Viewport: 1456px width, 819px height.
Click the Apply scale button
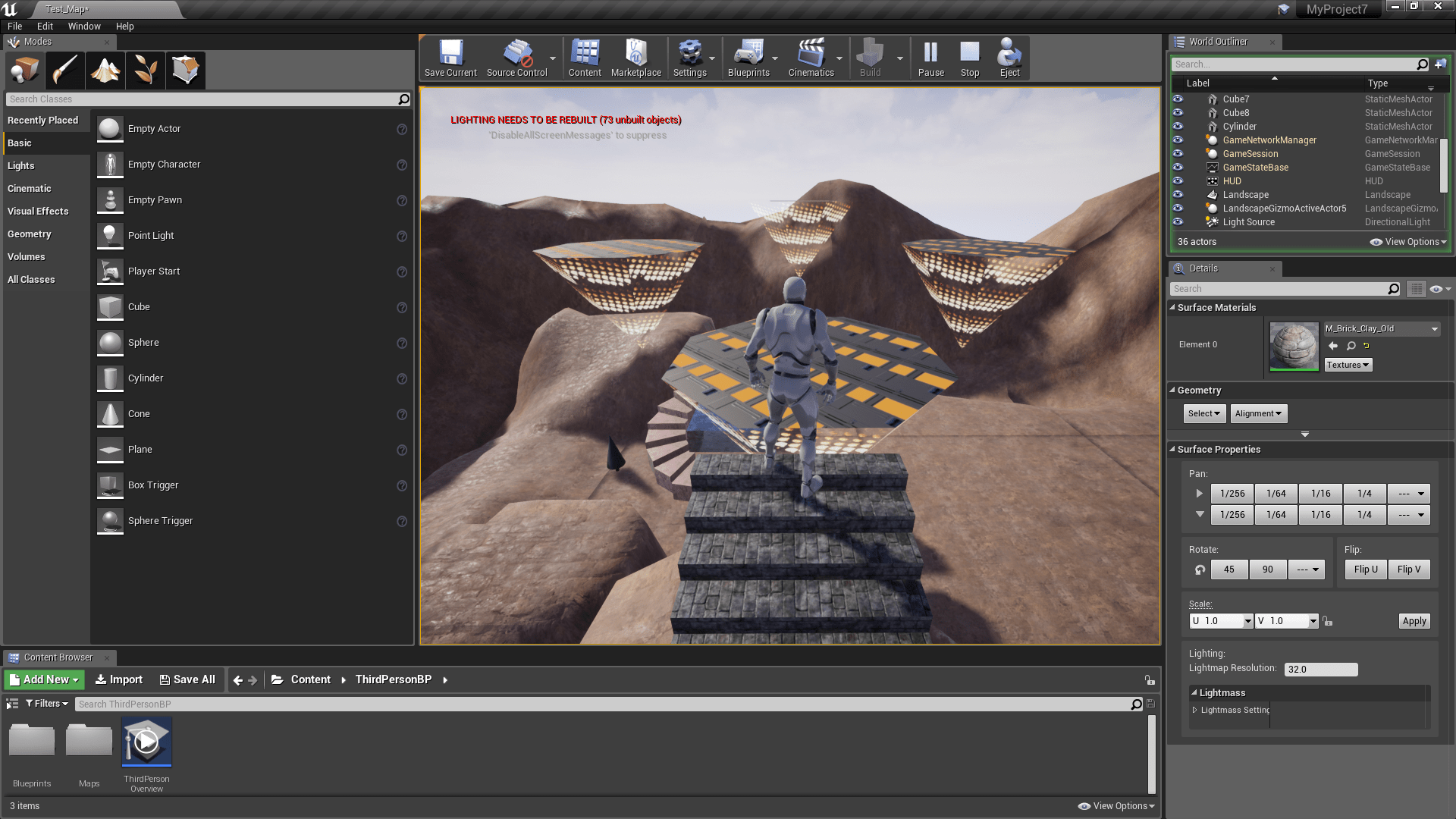(1414, 621)
